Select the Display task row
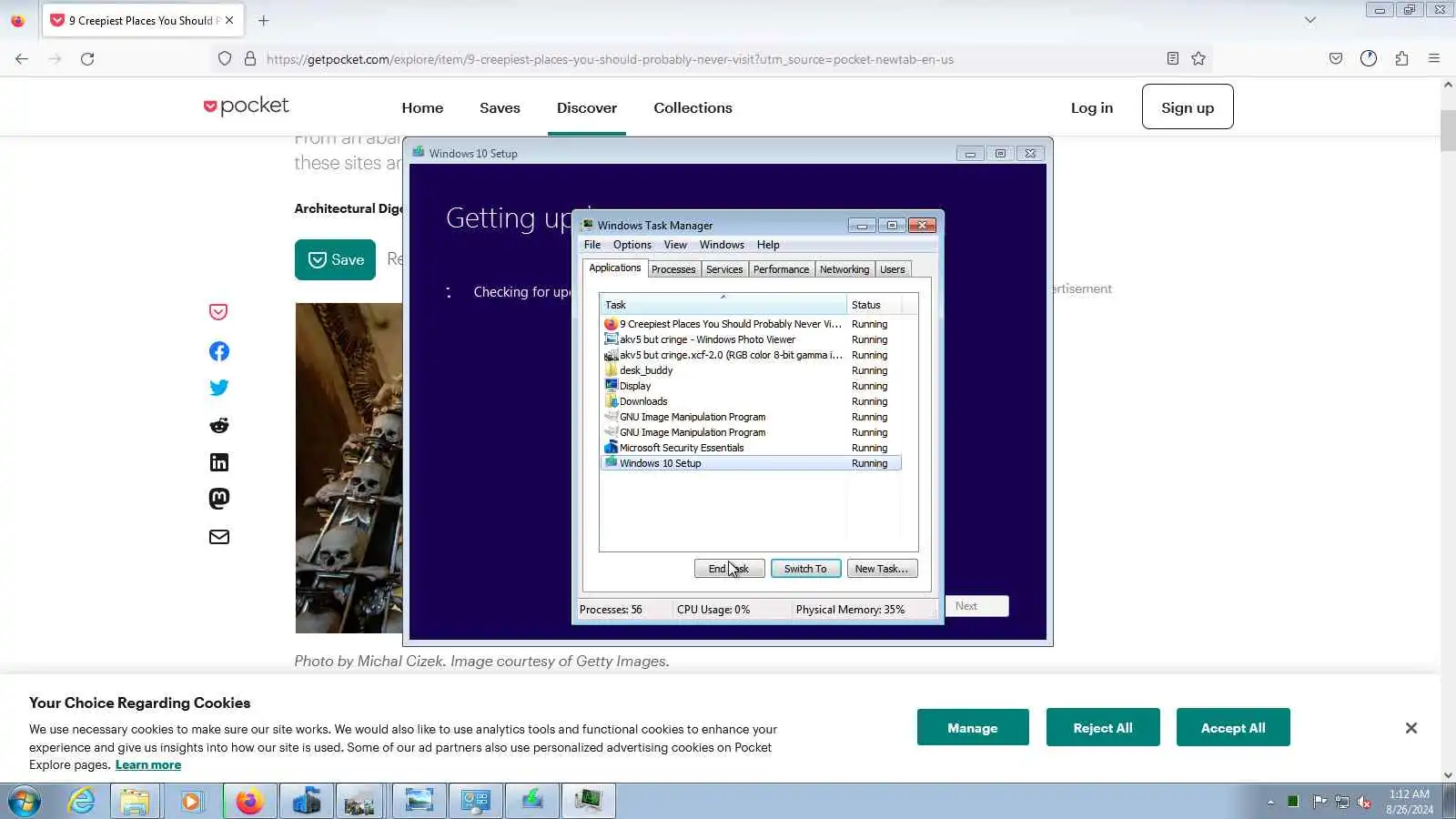 [x=751, y=386]
